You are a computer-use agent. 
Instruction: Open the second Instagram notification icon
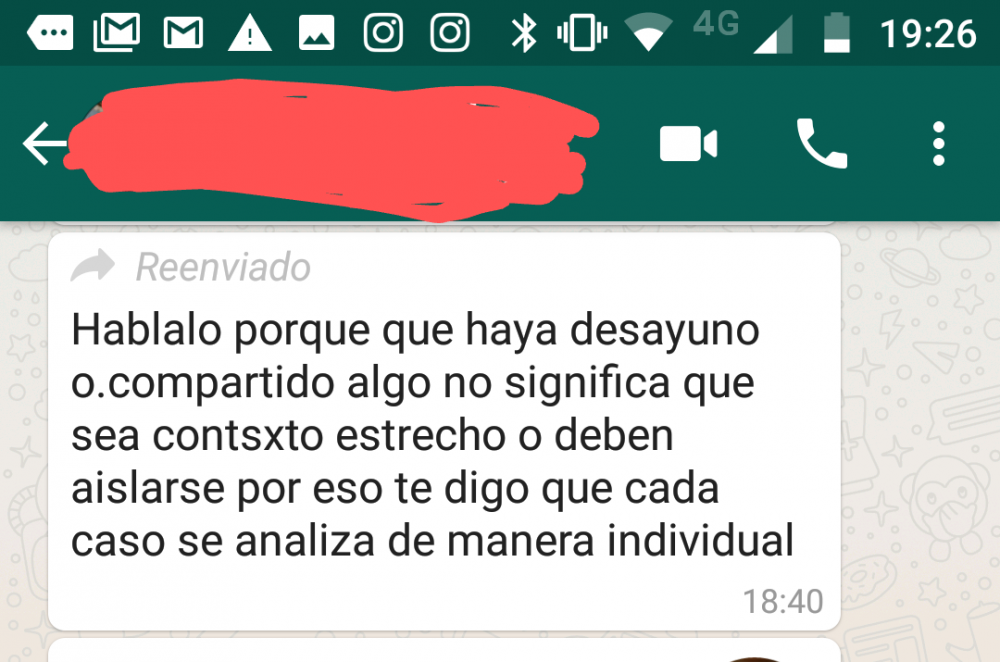tap(450, 33)
